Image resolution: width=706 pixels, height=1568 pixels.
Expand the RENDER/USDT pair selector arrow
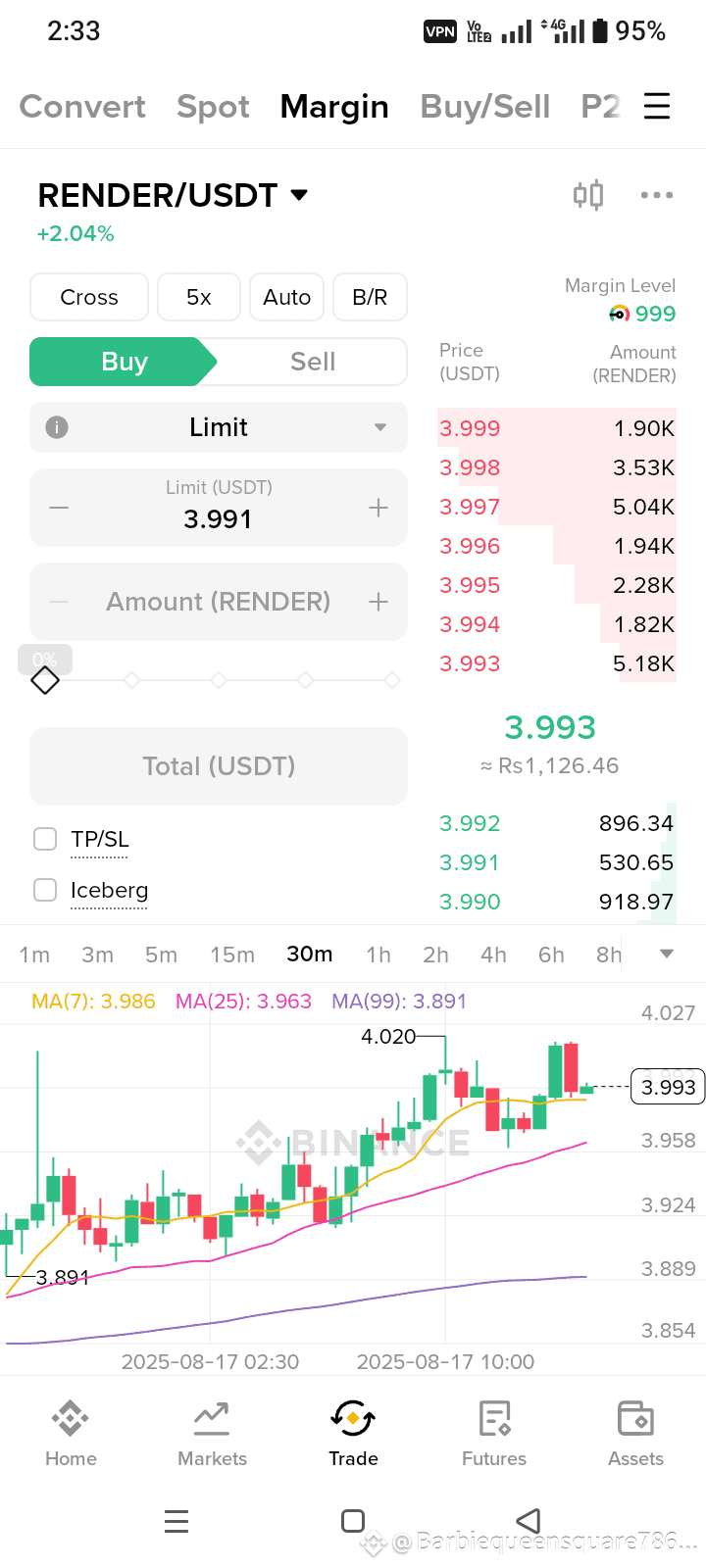click(x=300, y=195)
